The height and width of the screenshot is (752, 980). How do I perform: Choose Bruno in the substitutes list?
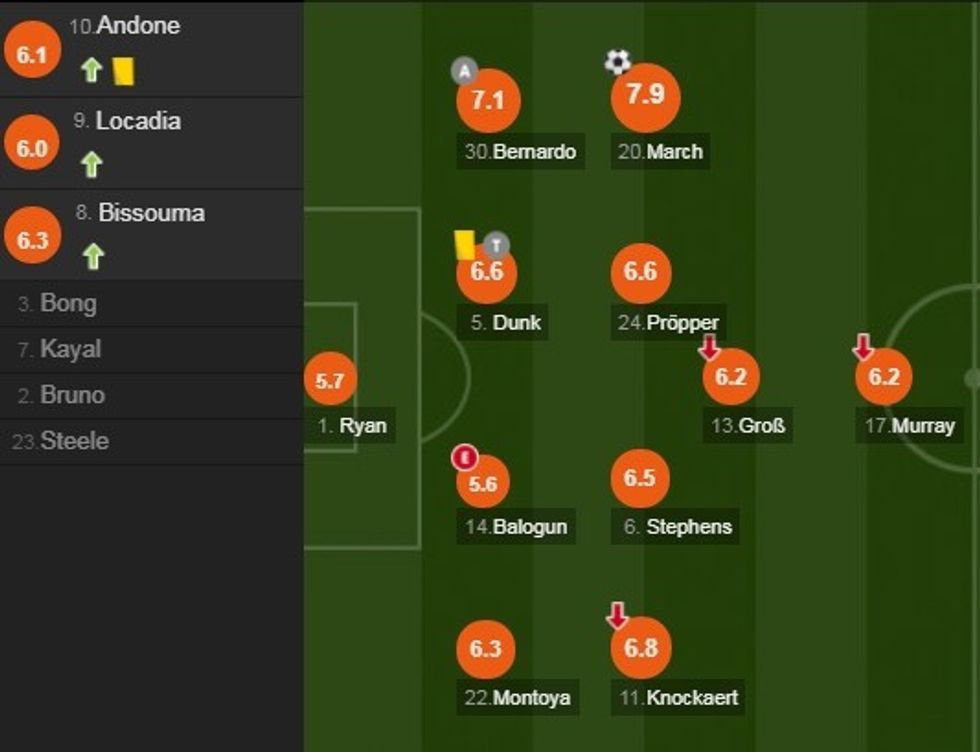coord(73,395)
